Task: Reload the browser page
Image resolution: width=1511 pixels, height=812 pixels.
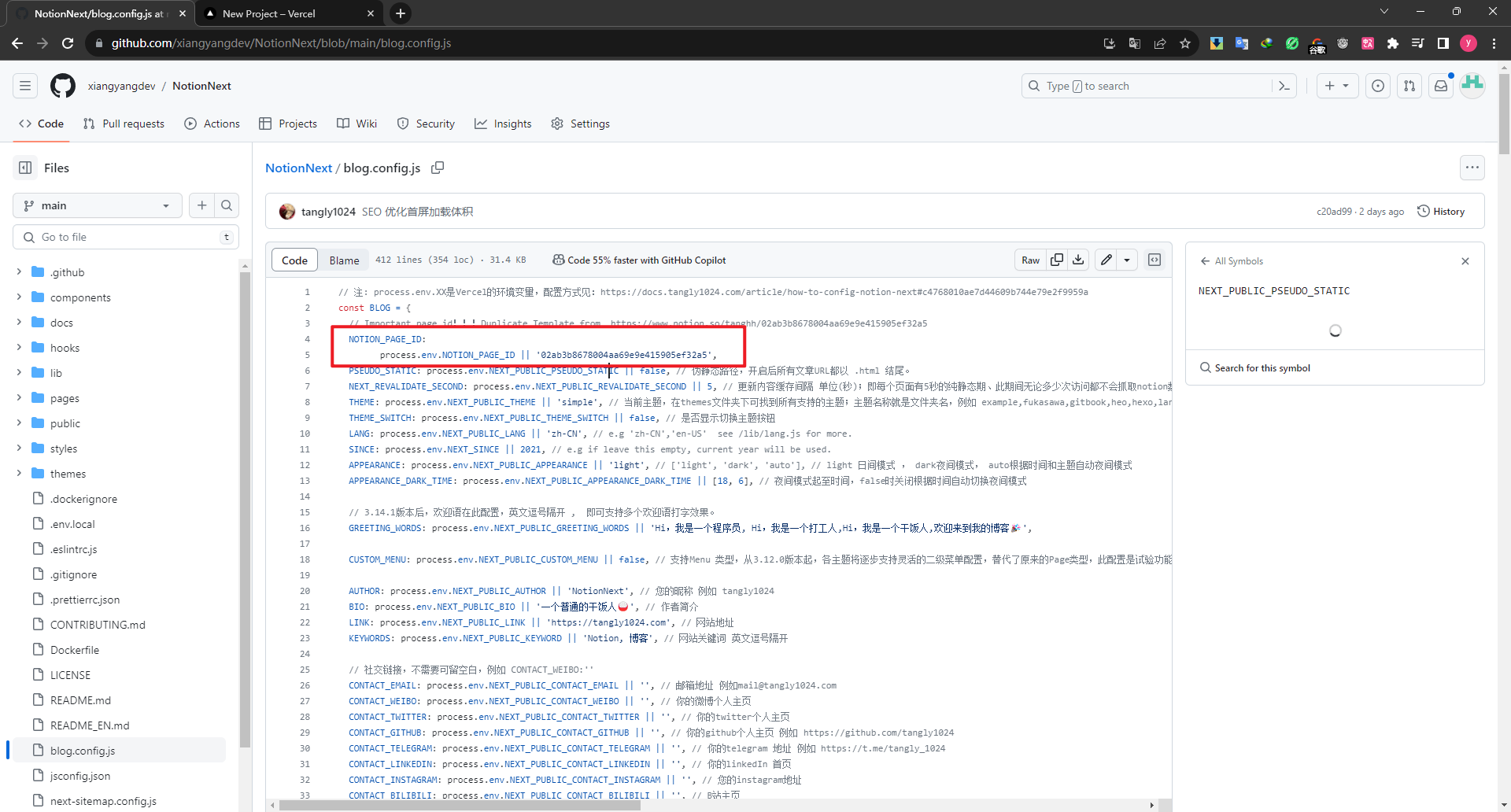Action: point(68,43)
